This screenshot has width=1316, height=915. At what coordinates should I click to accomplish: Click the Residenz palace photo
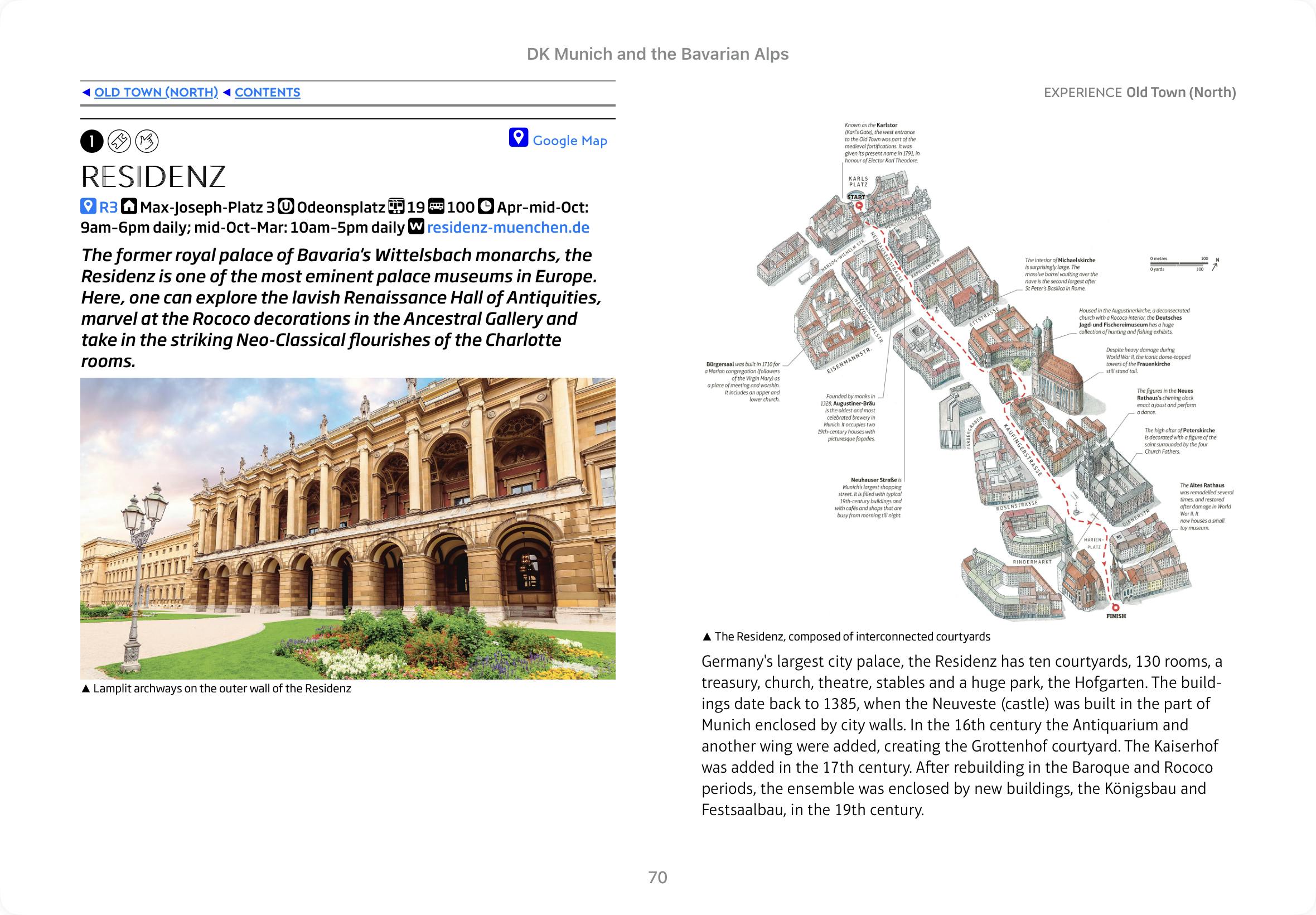coord(348,528)
